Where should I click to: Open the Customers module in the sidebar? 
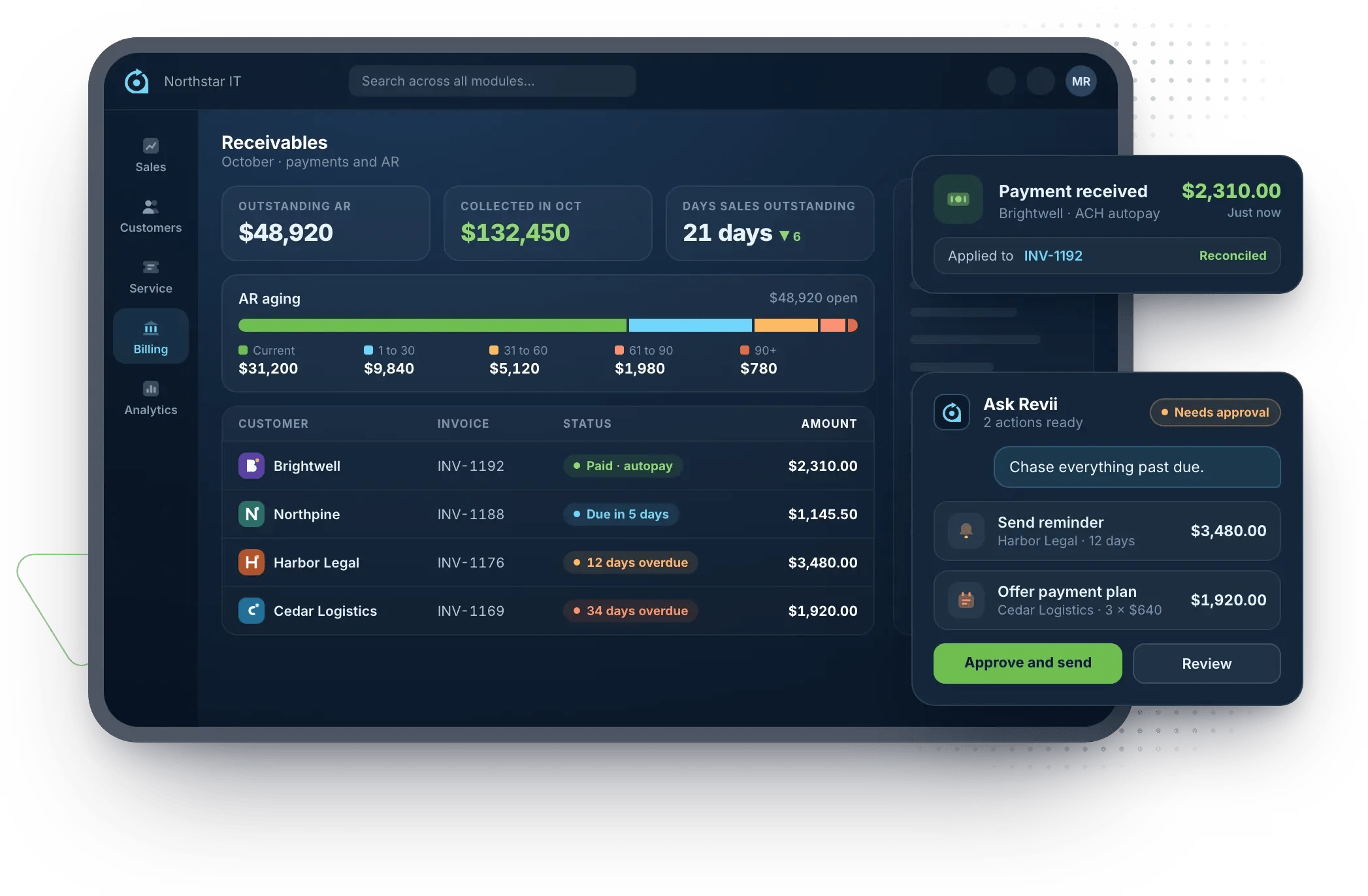coord(150,216)
